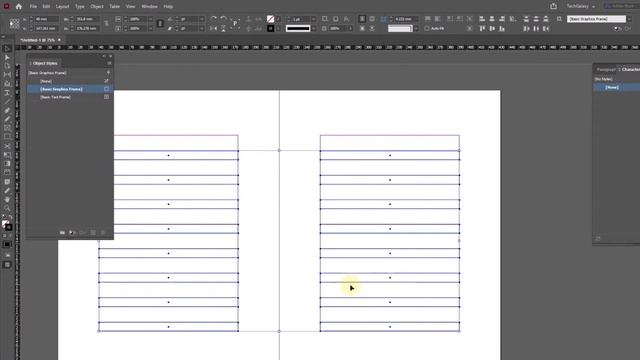Screen dimensions: 640x360
Task: Select the Direct Selection tool
Action: 7,58
